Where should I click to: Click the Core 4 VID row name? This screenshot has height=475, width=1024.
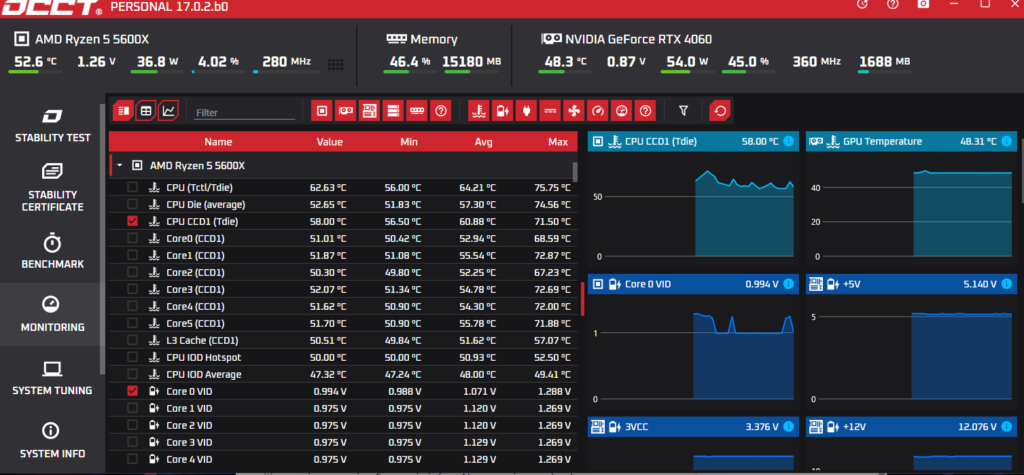click(x=189, y=459)
